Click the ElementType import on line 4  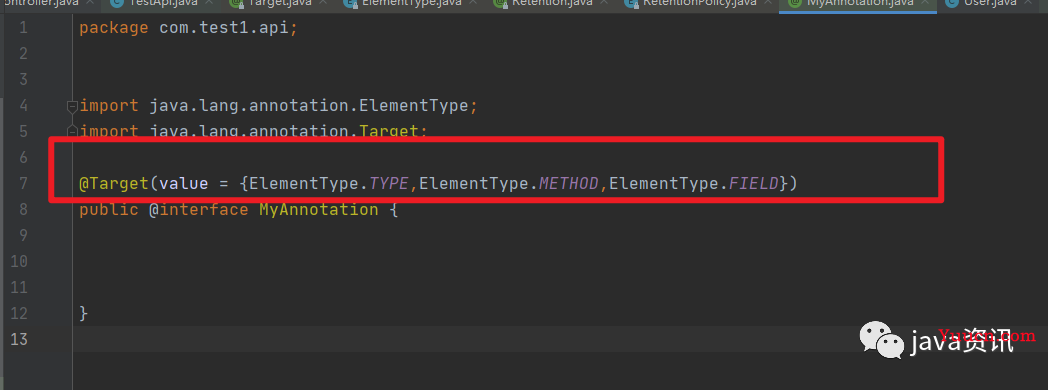[279, 106]
